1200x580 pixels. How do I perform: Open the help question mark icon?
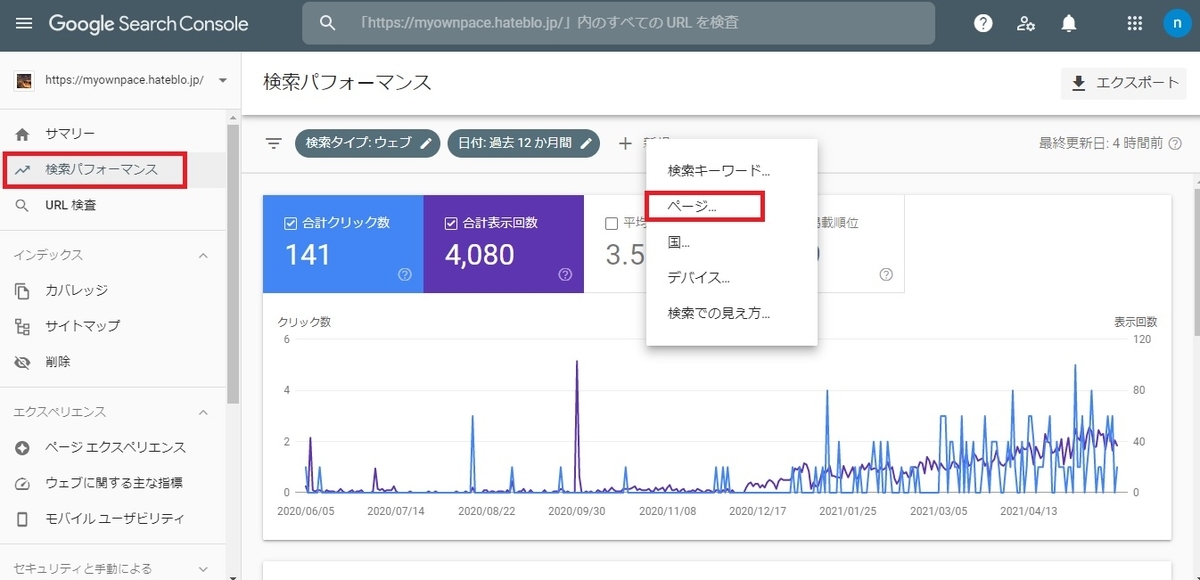pos(984,23)
